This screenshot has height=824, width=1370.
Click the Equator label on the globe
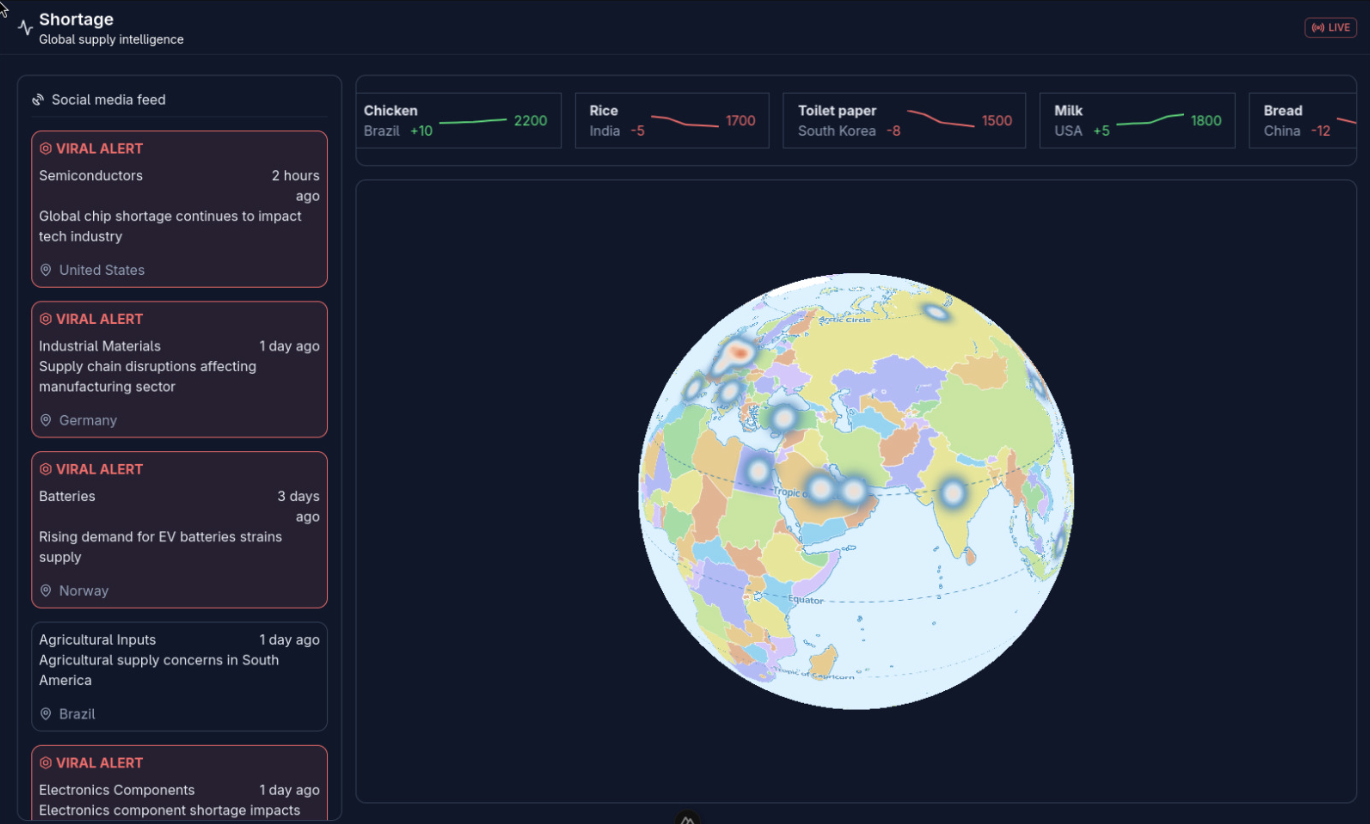(x=806, y=600)
